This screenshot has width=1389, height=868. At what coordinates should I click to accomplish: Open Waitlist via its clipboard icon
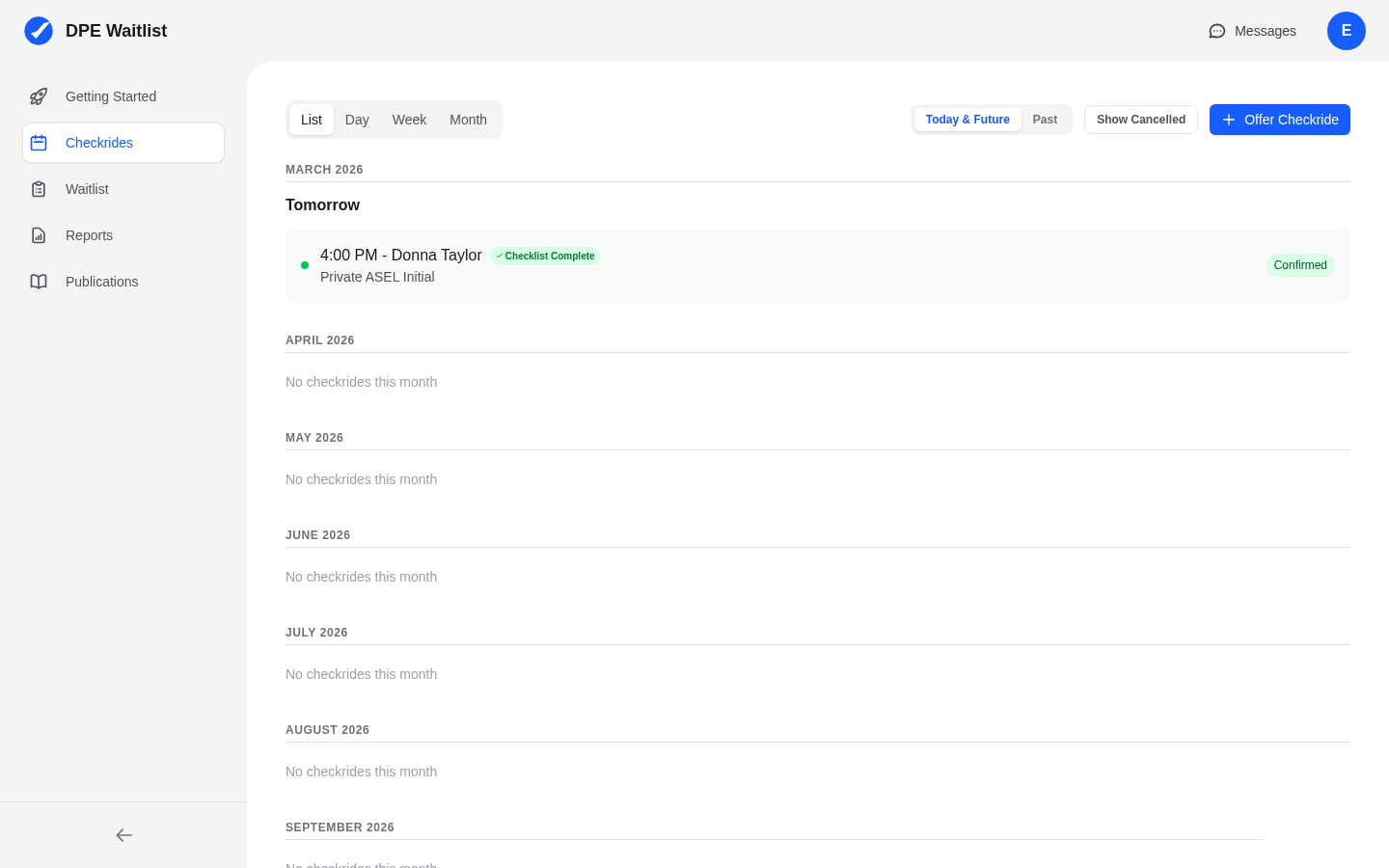tap(38, 189)
